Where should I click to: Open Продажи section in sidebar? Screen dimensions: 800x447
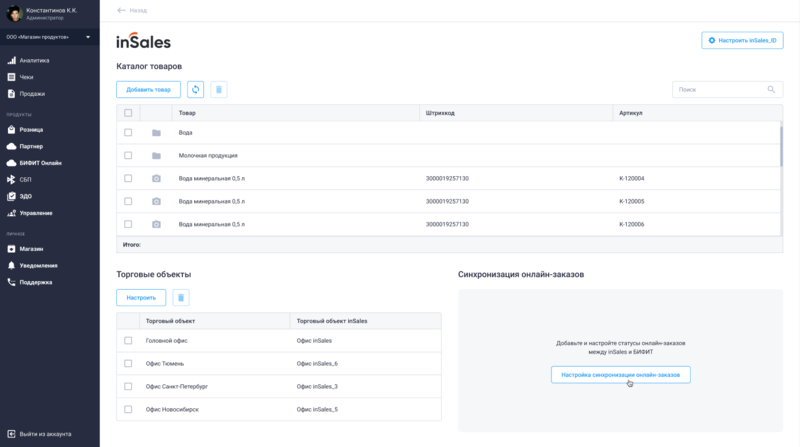click(x=26, y=94)
